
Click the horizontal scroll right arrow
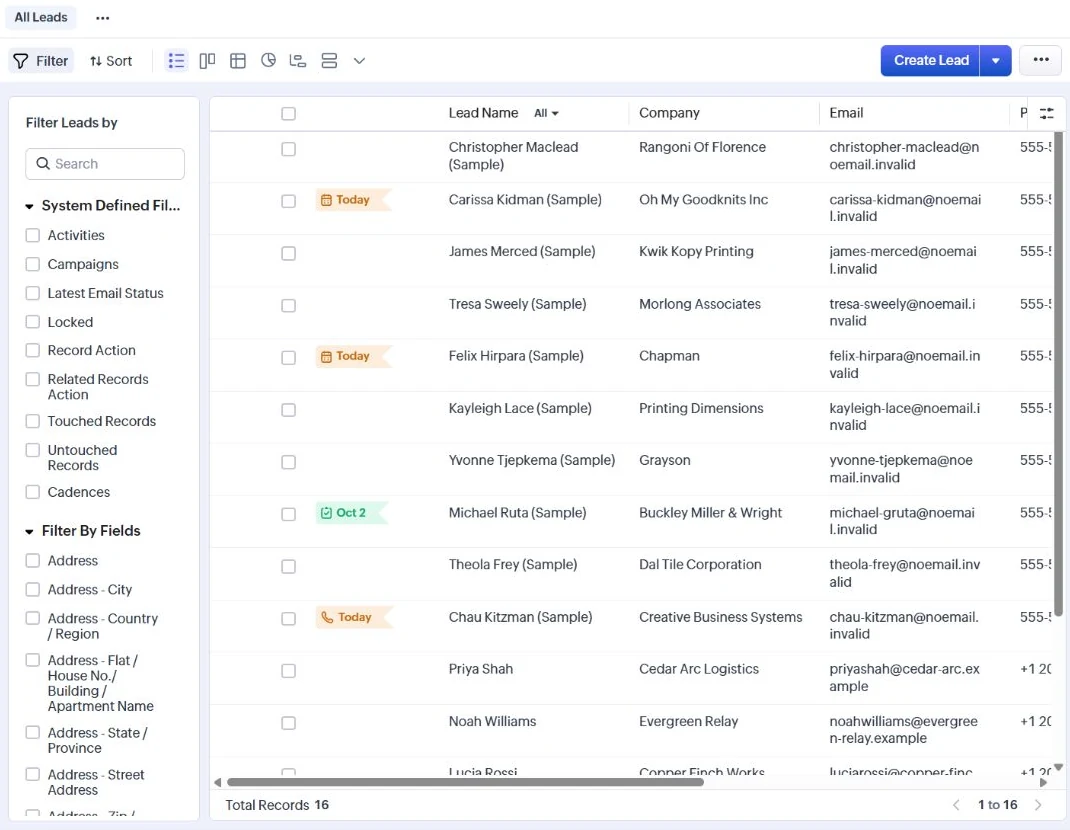tap(1043, 782)
